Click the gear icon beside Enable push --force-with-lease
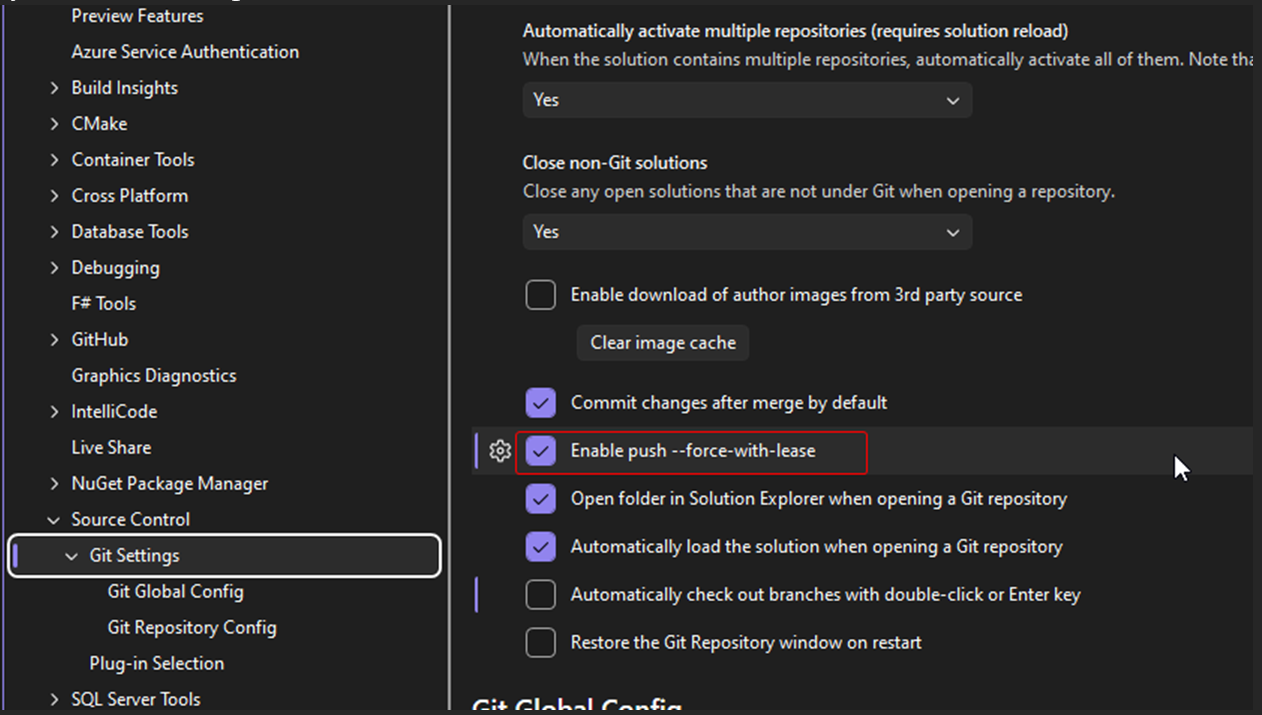 point(498,451)
